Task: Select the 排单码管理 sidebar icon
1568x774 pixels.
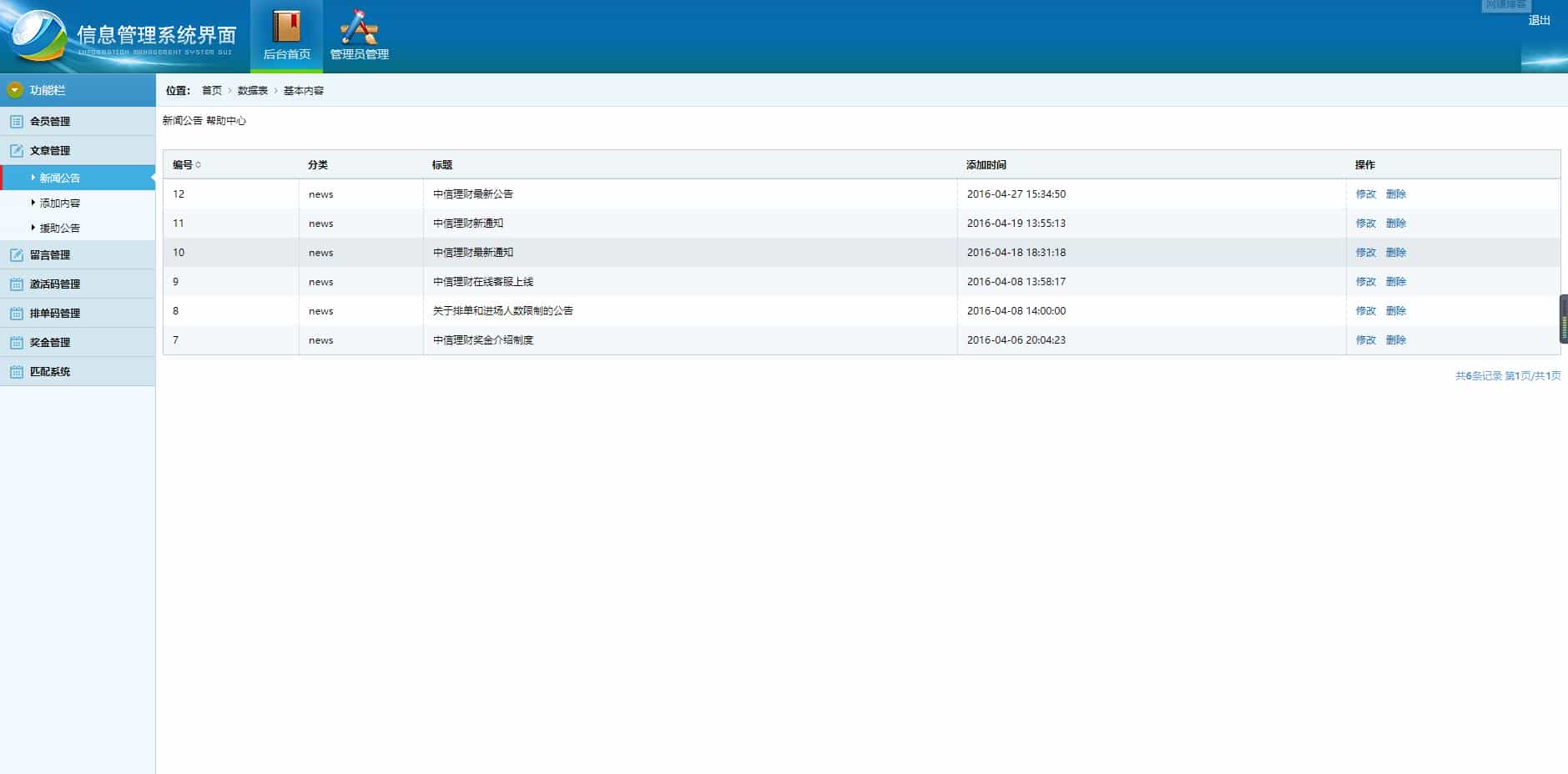Action: click(x=15, y=313)
